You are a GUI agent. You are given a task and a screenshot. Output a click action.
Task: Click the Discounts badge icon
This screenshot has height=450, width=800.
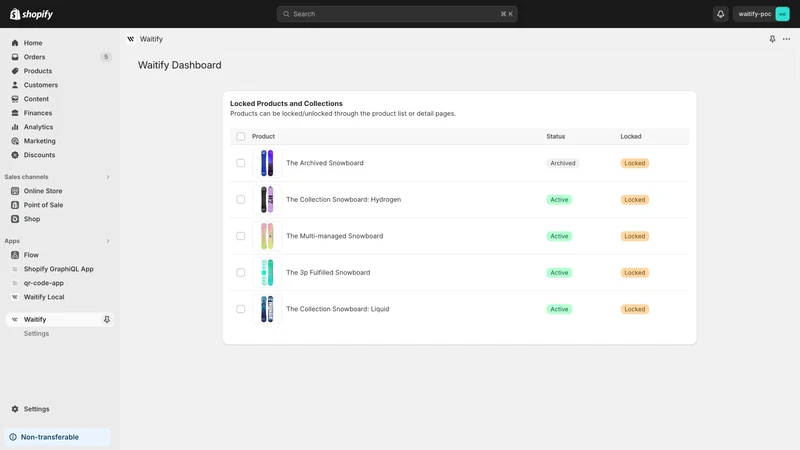click(x=15, y=155)
